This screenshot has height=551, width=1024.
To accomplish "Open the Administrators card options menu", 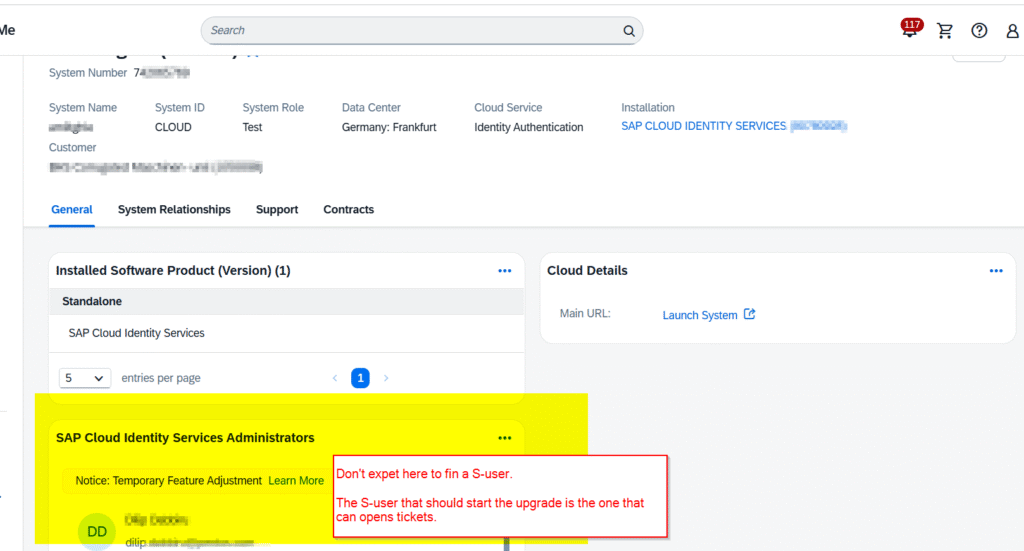I will click(x=505, y=438).
